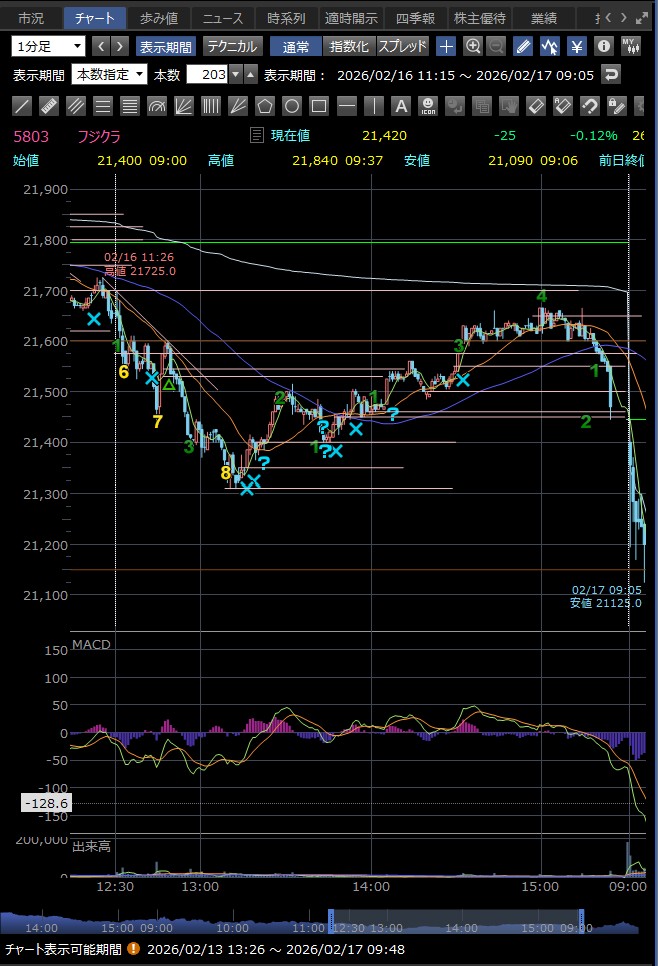Open the 本数指定 display period dropdown

(x=110, y=75)
